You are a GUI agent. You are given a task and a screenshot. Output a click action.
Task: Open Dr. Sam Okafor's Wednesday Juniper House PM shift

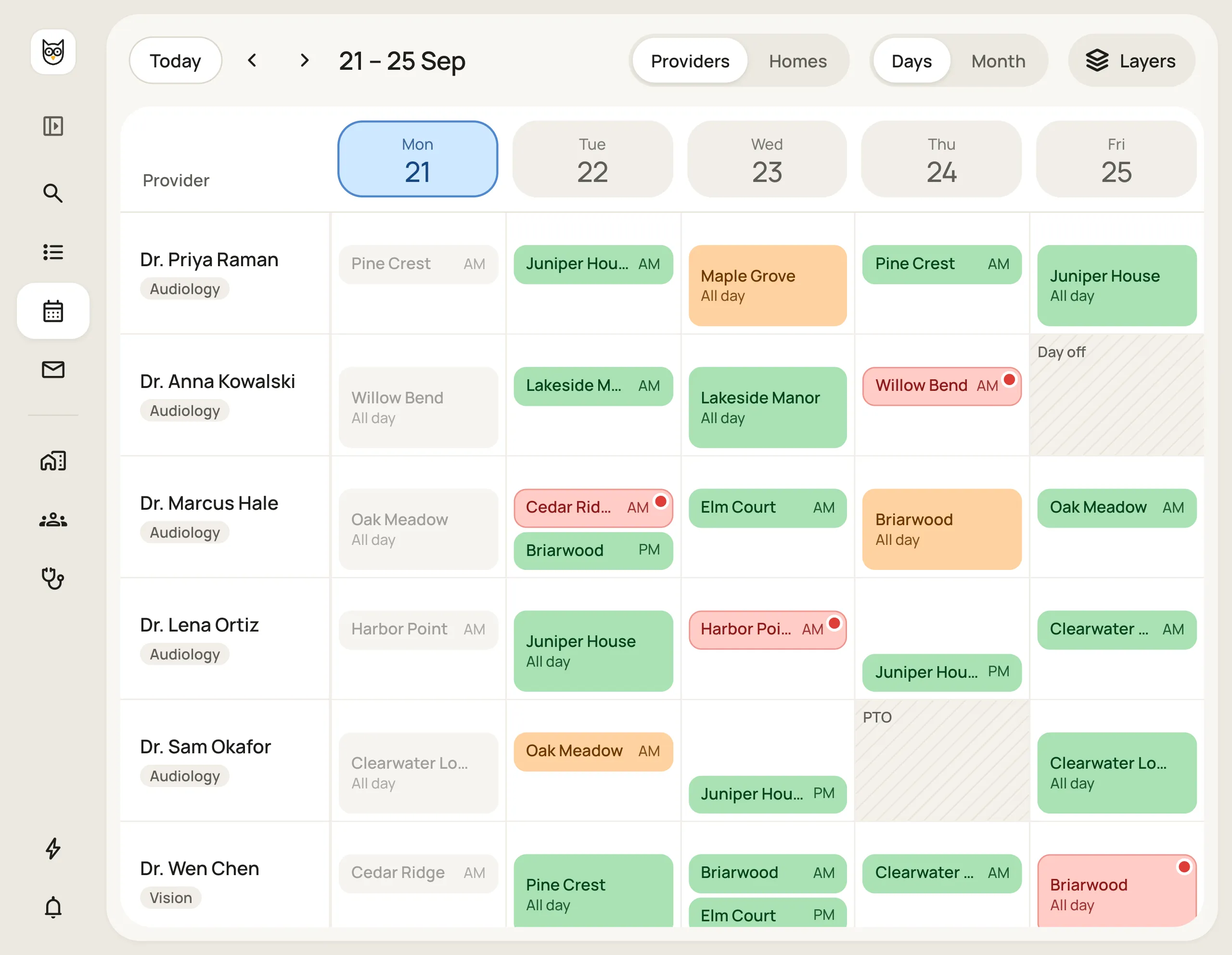click(x=767, y=794)
